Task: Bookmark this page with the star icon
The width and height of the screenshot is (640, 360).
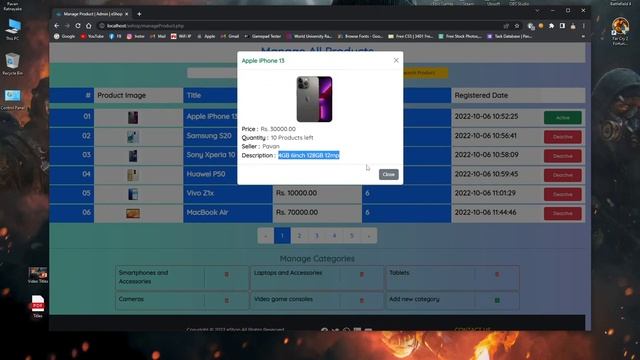Action: [x=517, y=26]
